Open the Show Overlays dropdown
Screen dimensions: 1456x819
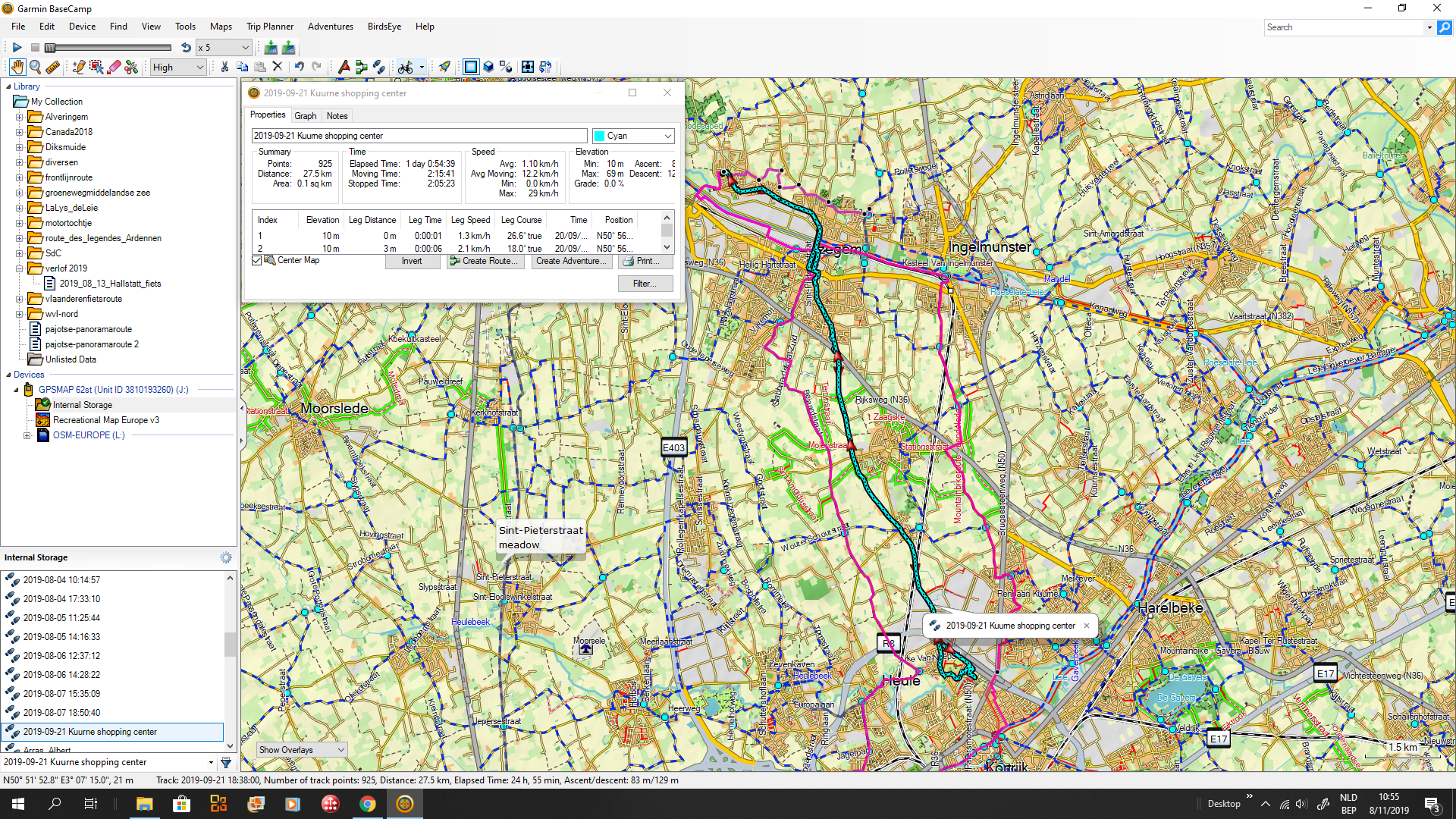302,750
